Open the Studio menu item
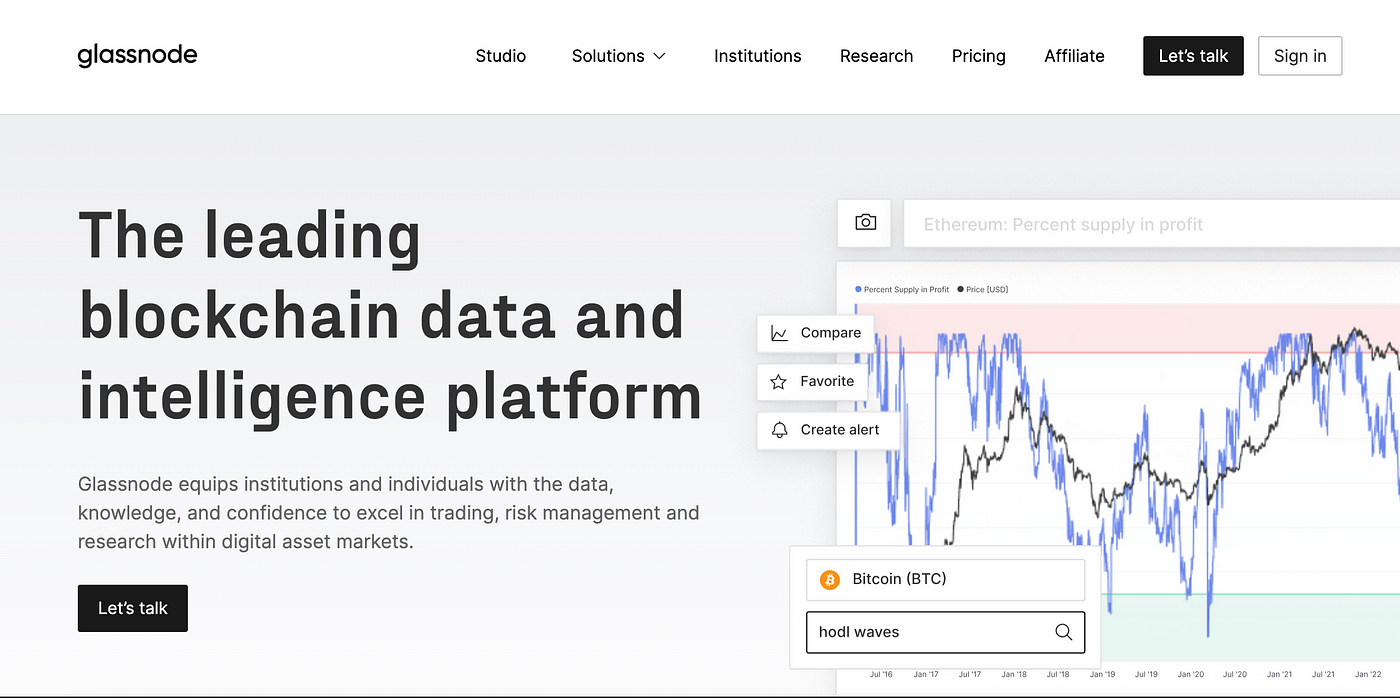The width and height of the screenshot is (1400, 698). coord(500,56)
